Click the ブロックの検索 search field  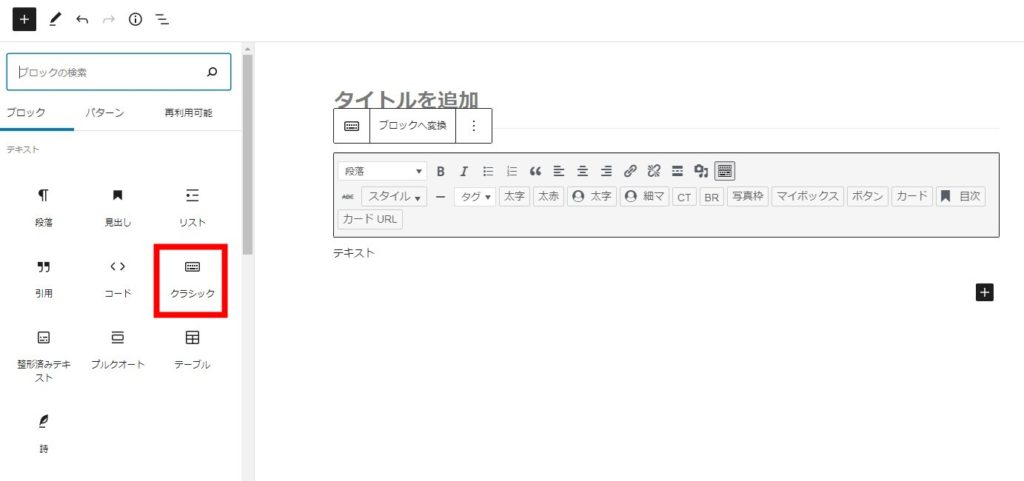tap(118, 72)
